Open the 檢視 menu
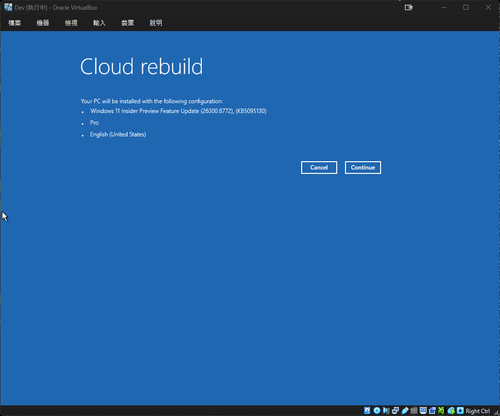This screenshot has height=416, width=500. [71, 23]
